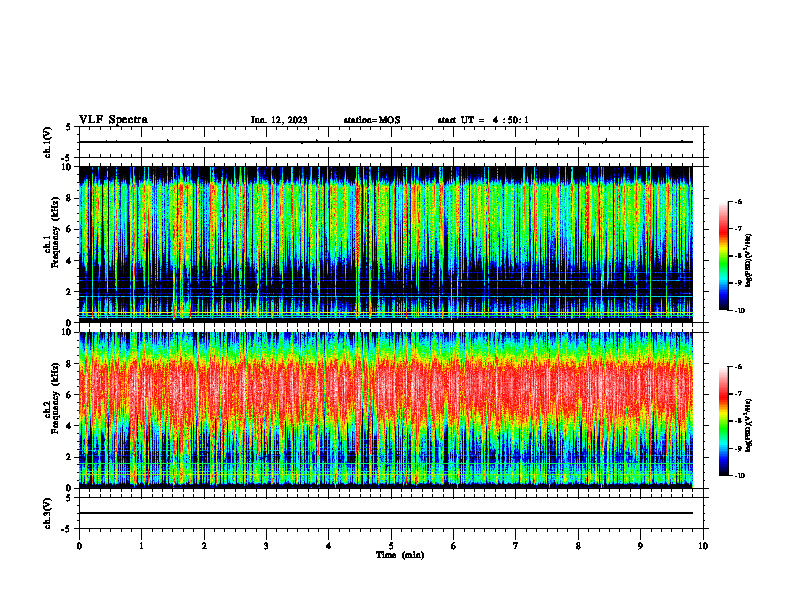Image resolution: width=792 pixels, height=612 pixels.
Task: Click the ch.2 spectrogram color scale bar
Action: [723, 421]
